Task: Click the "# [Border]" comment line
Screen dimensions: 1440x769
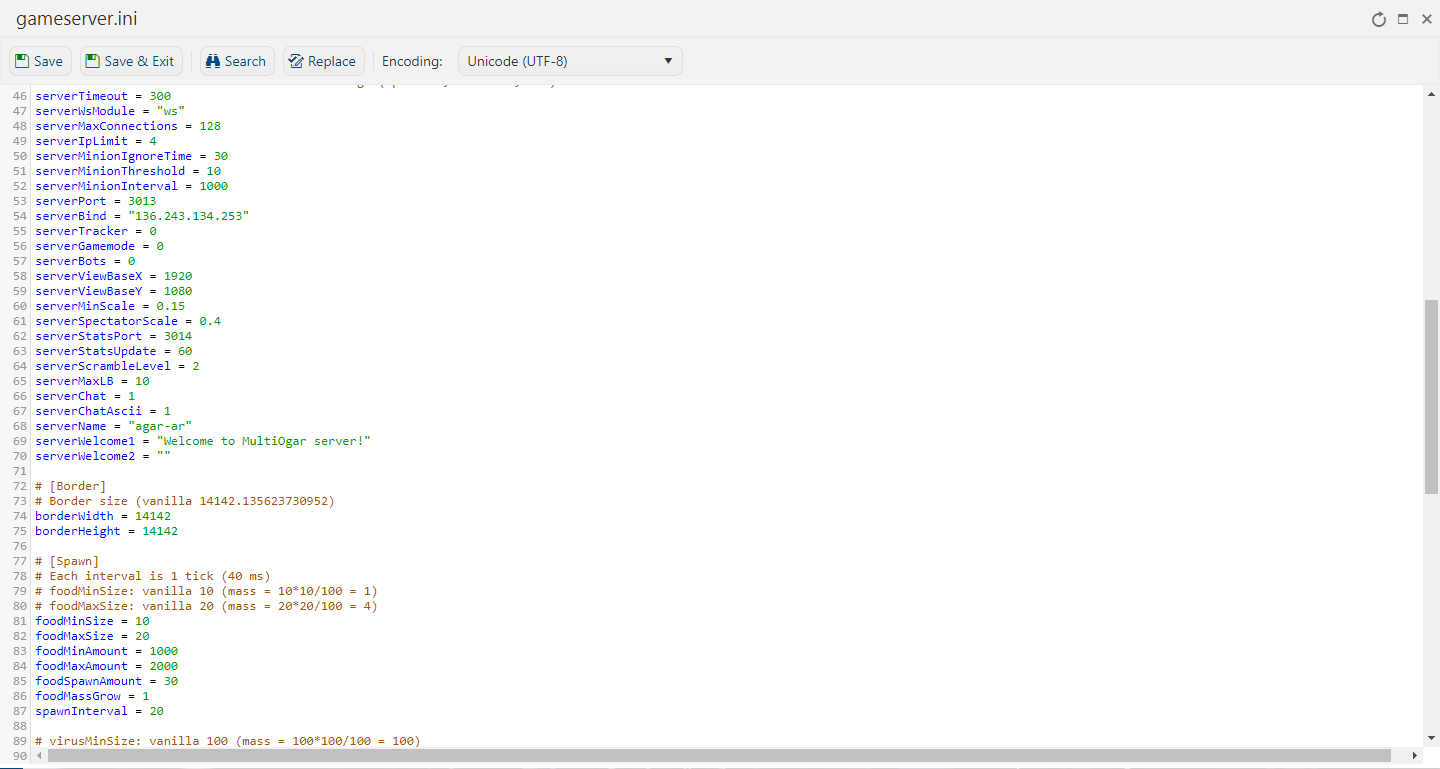Action: click(70, 486)
